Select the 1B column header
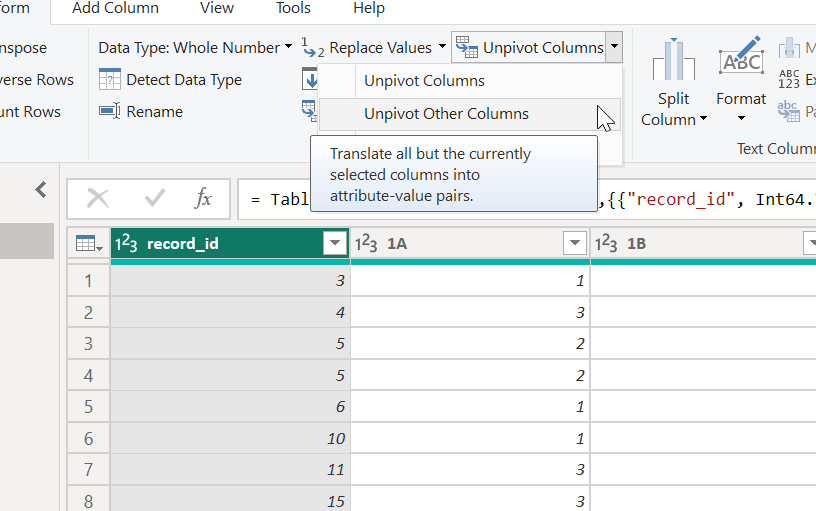816x511 pixels. click(703, 243)
